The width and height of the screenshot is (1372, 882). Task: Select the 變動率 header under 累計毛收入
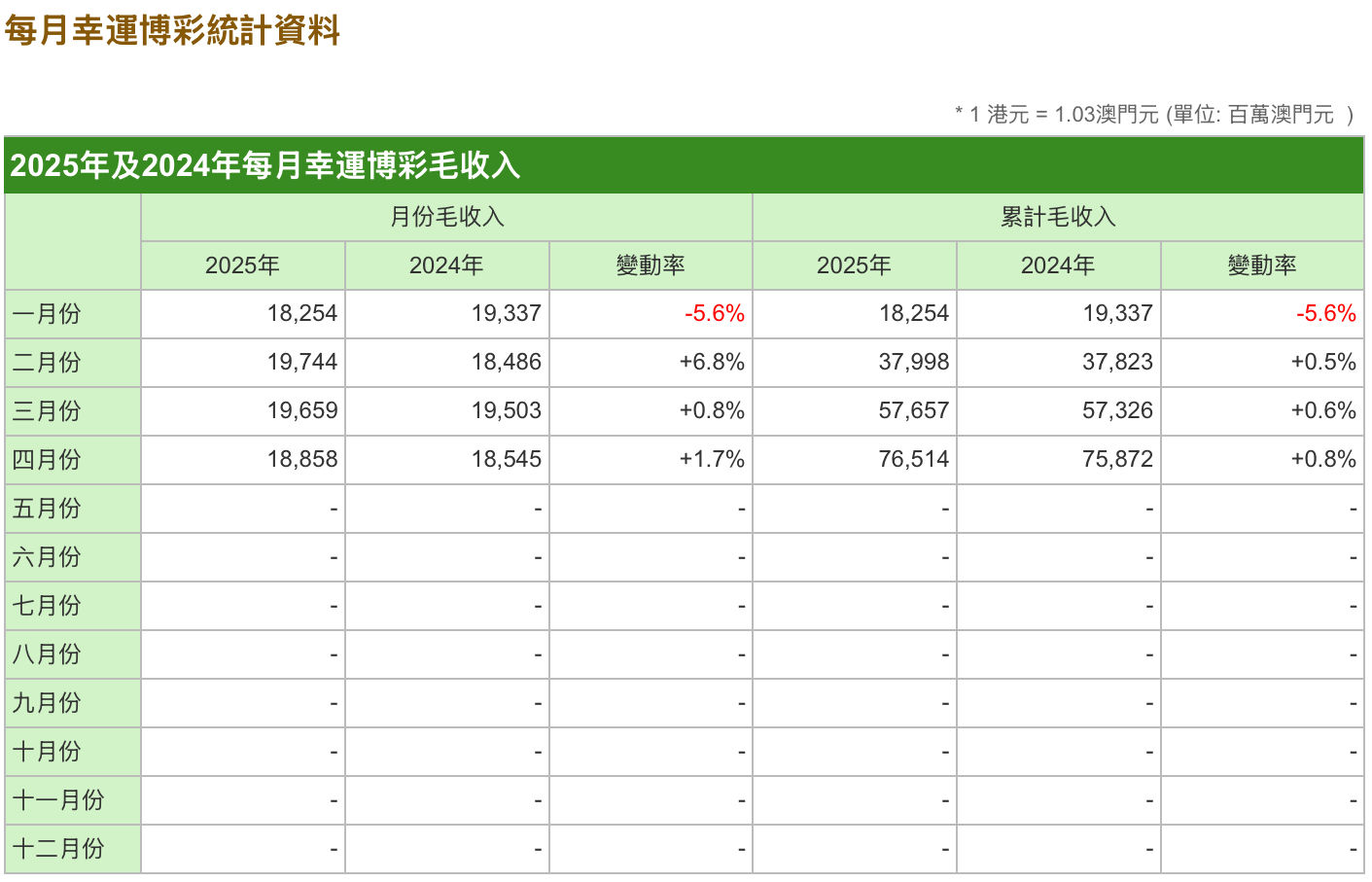1262,265
